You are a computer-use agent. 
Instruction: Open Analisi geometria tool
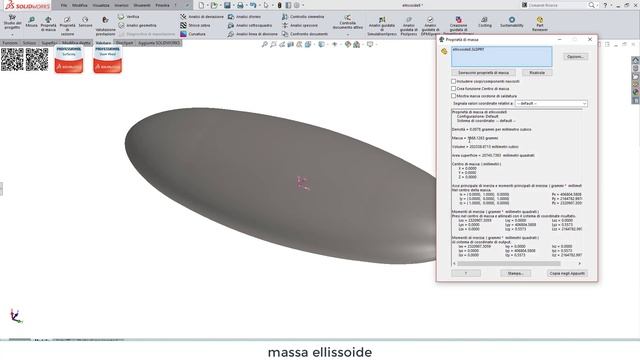[137, 25]
